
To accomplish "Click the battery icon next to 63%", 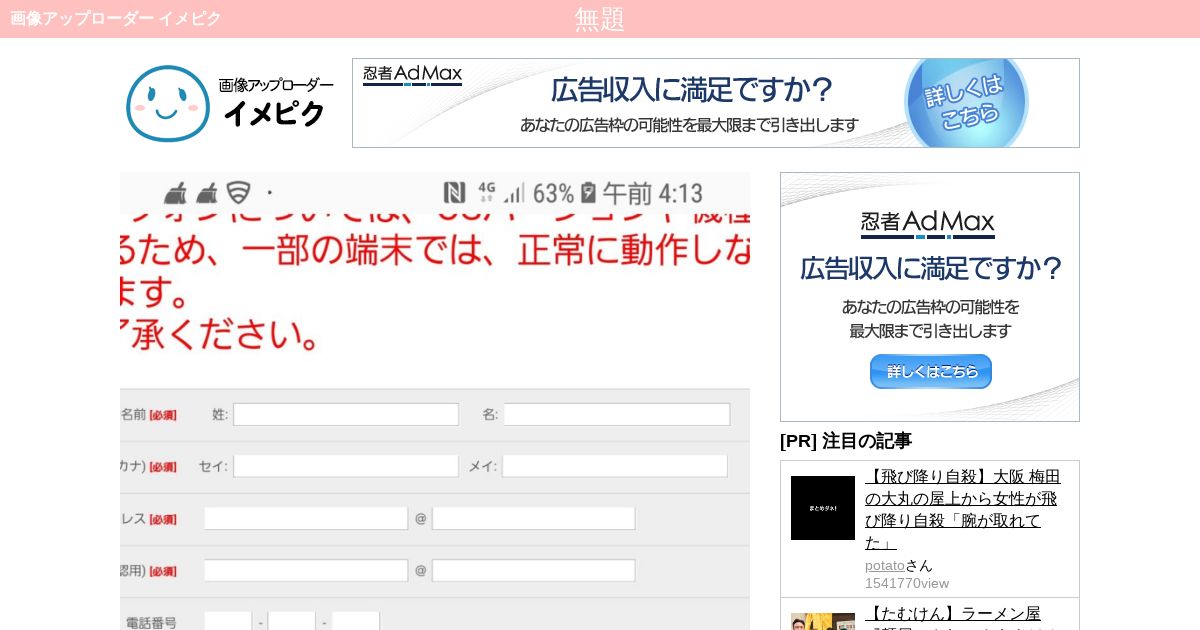I will (589, 193).
